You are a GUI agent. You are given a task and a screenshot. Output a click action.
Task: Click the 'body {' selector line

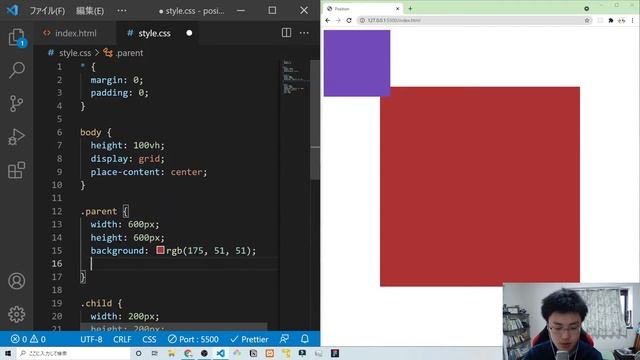pos(96,132)
